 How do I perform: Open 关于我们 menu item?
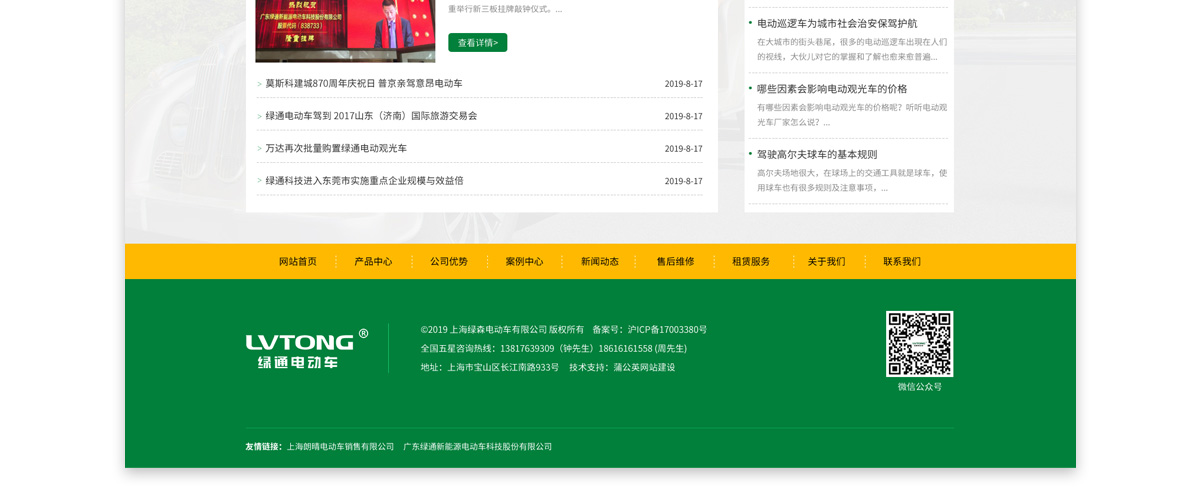click(826, 262)
